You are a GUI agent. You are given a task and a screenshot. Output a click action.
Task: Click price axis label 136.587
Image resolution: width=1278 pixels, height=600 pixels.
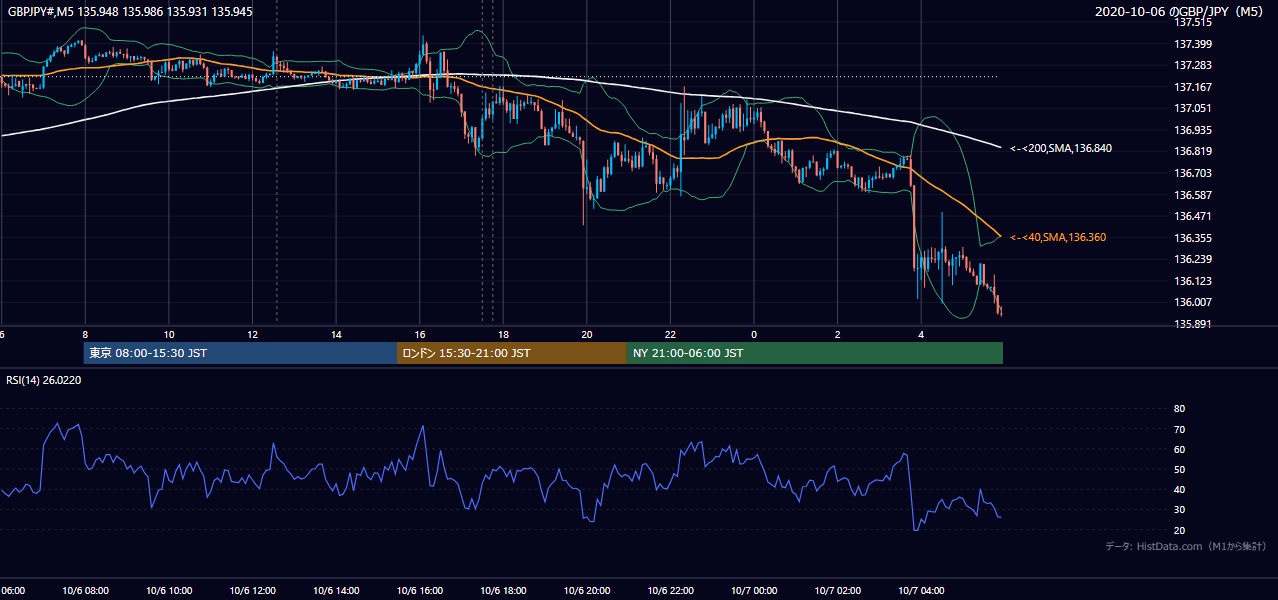pyautogui.click(x=1194, y=195)
